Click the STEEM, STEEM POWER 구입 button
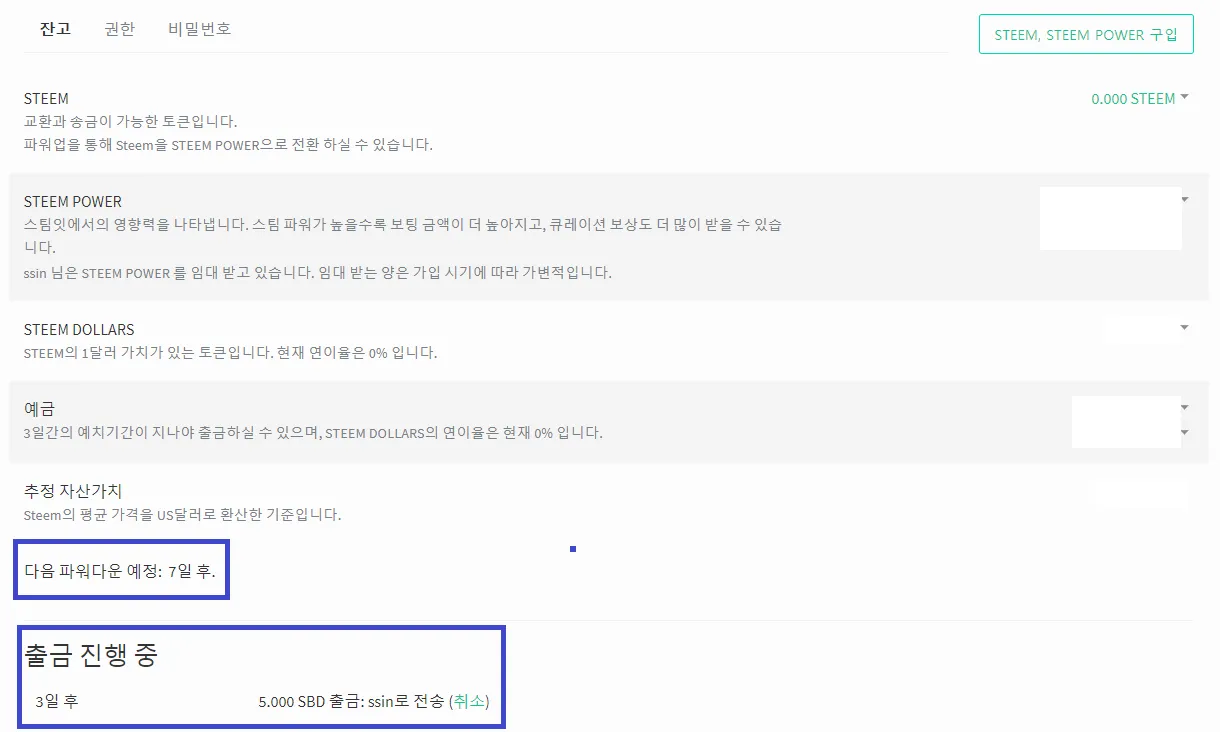The image size is (1220, 732). (1086, 34)
